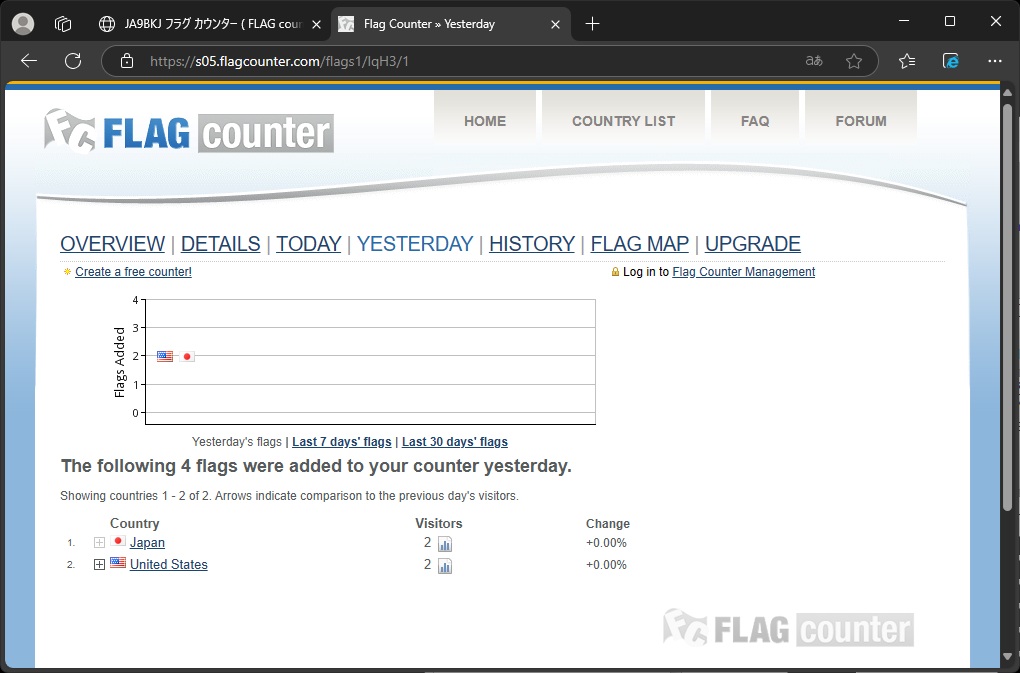Image resolution: width=1020 pixels, height=673 pixels.
Task: Show Last 30 days' flags
Action: (455, 442)
